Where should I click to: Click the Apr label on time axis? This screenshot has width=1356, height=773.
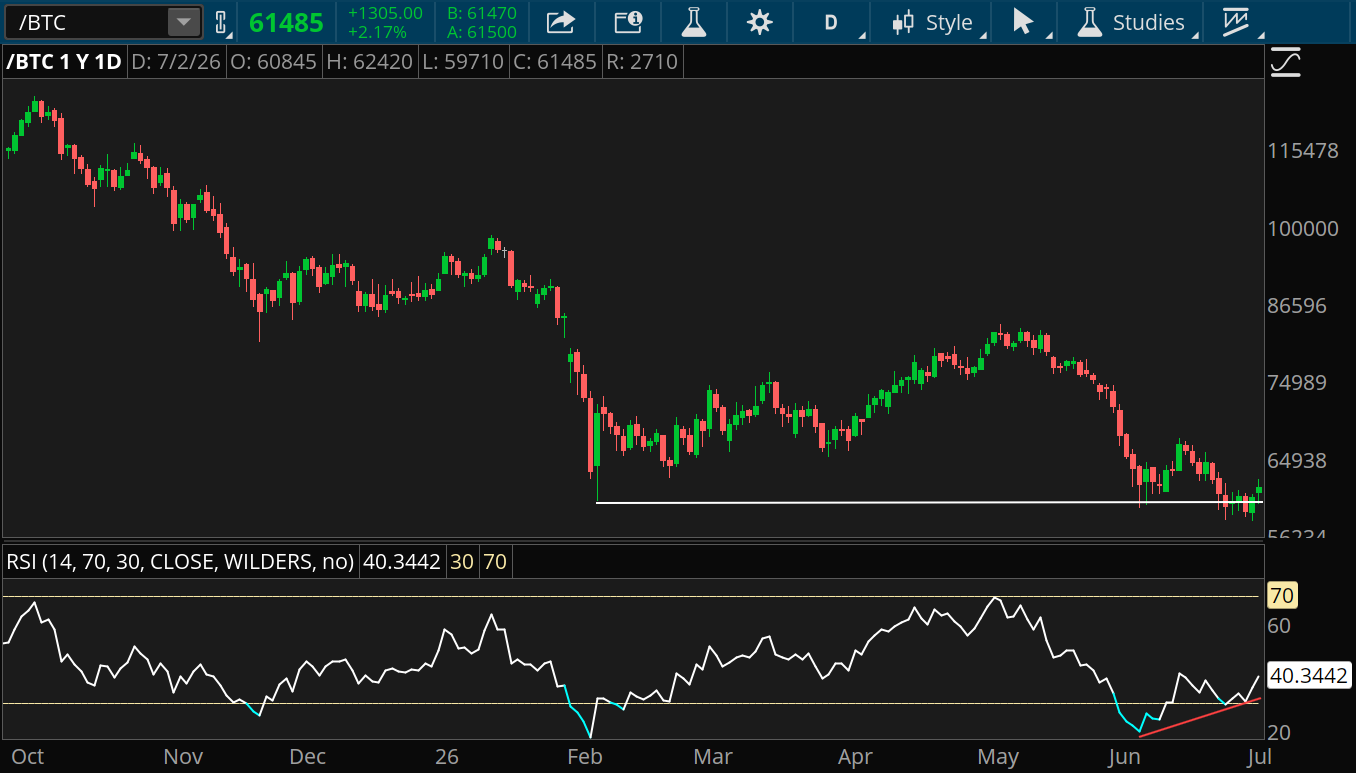click(x=855, y=757)
